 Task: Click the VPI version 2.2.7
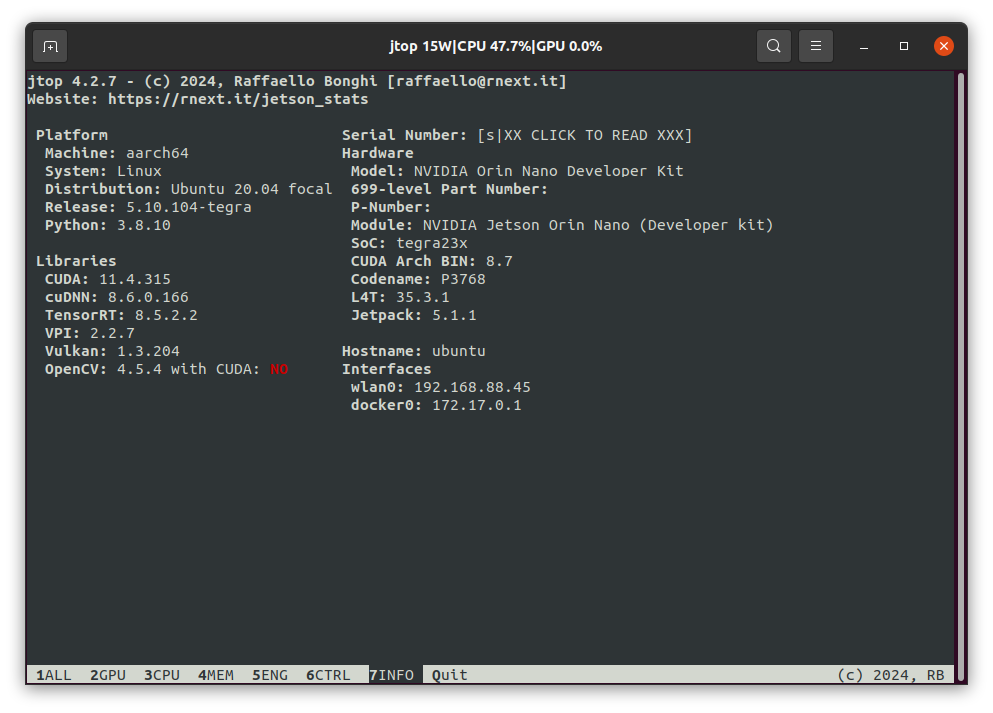[x=112, y=333]
